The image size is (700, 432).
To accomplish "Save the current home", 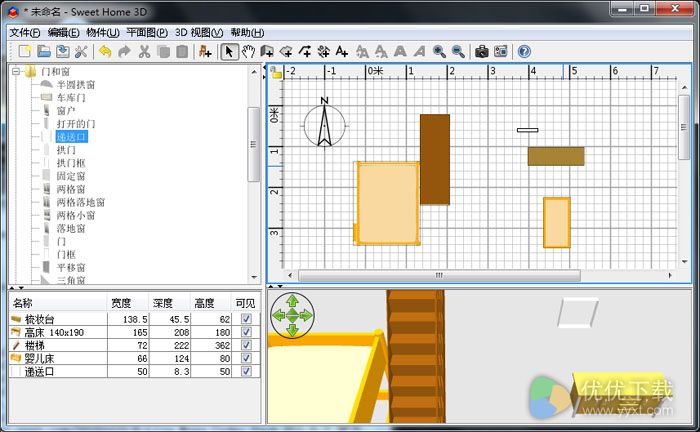I will click(x=62, y=52).
